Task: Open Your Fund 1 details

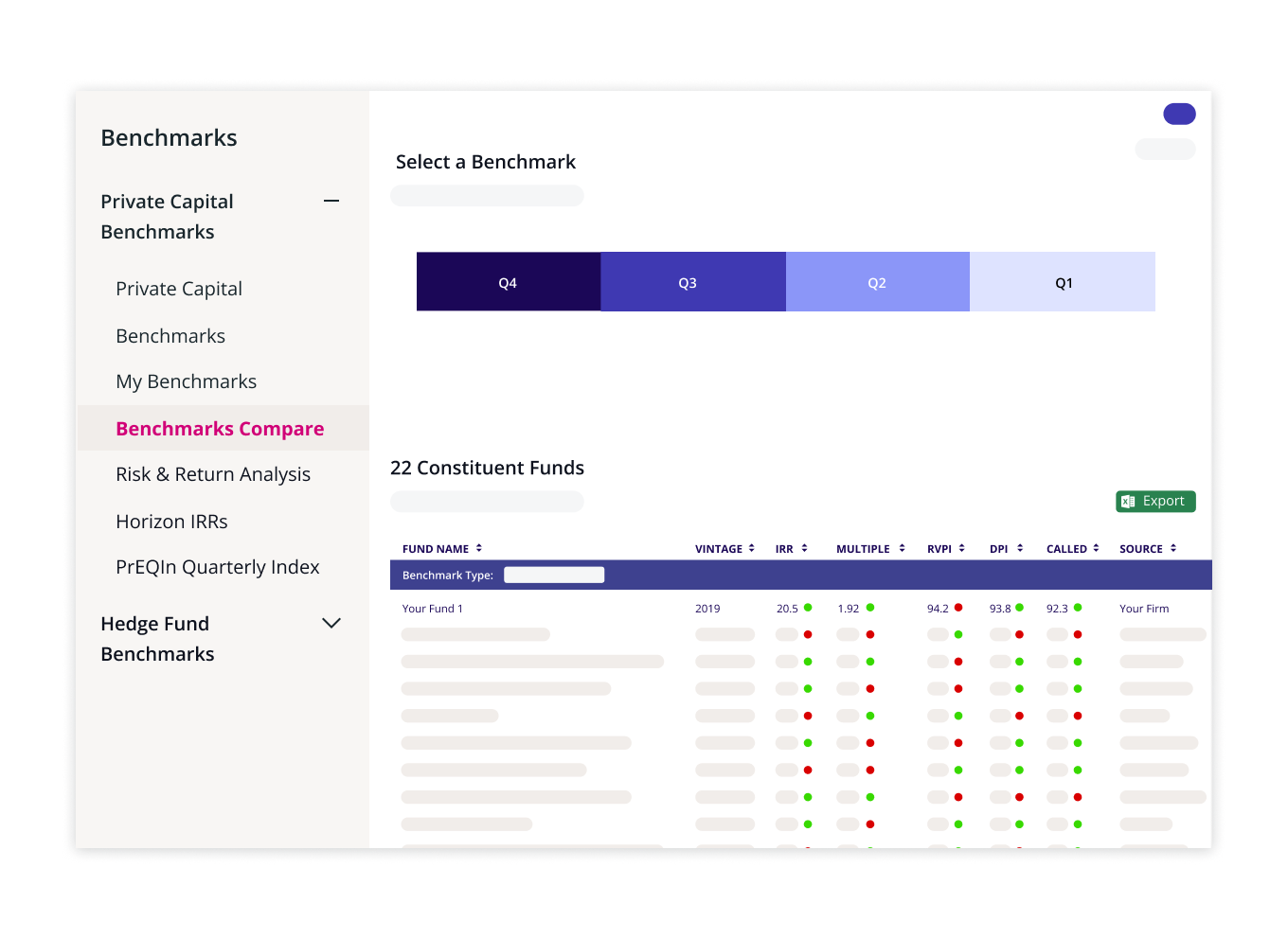Action: [x=433, y=608]
